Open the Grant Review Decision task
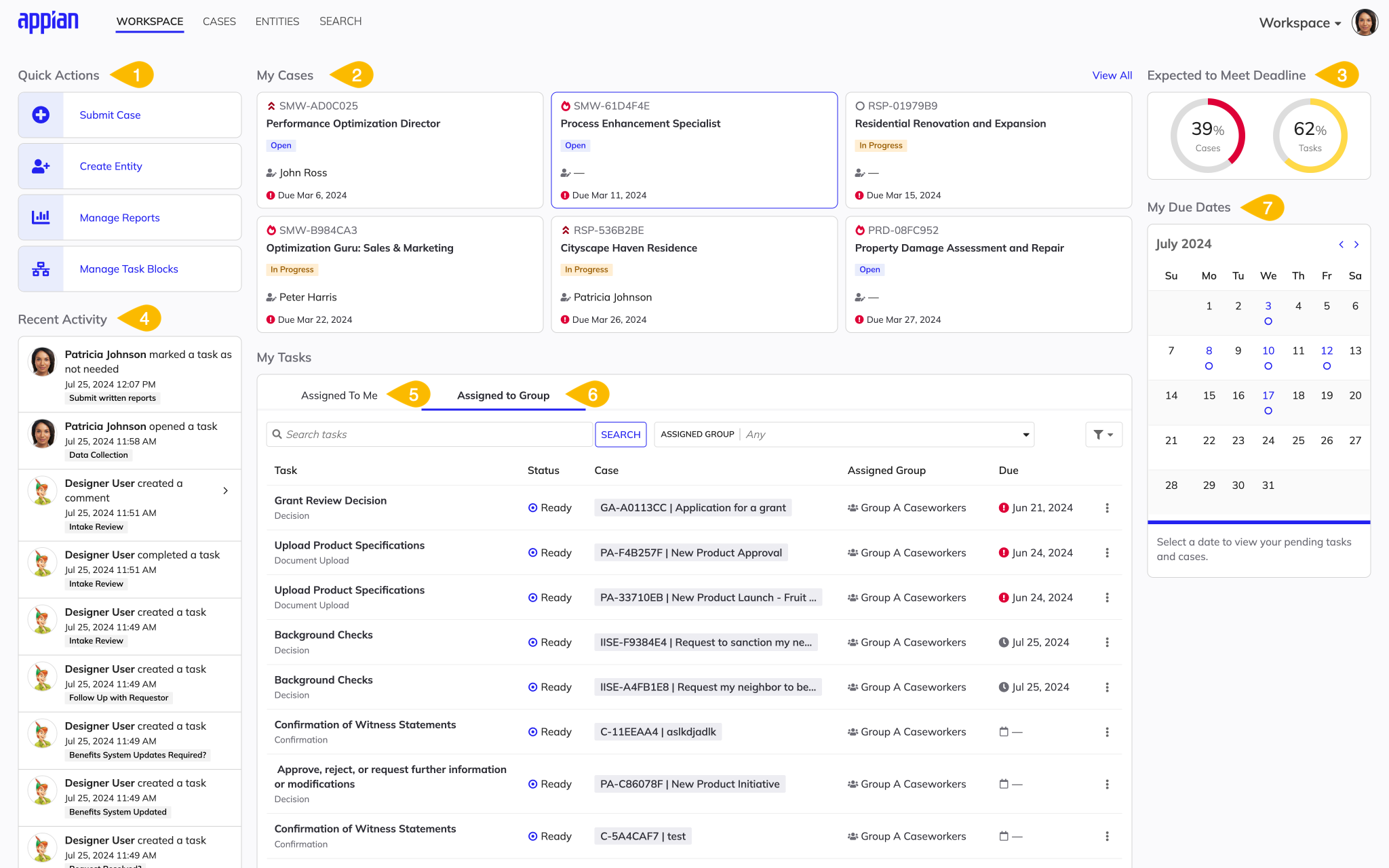This screenshot has height=868, width=1389. pos(330,500)
